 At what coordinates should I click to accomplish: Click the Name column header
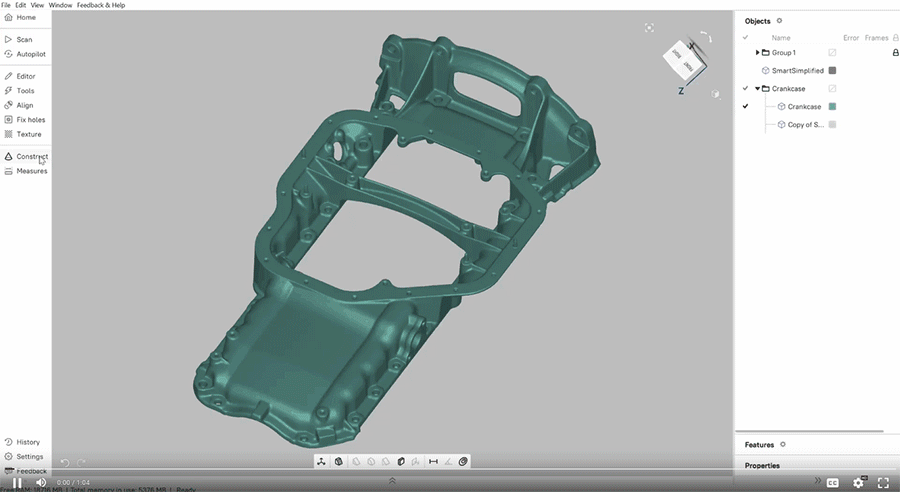click(781, 38)
